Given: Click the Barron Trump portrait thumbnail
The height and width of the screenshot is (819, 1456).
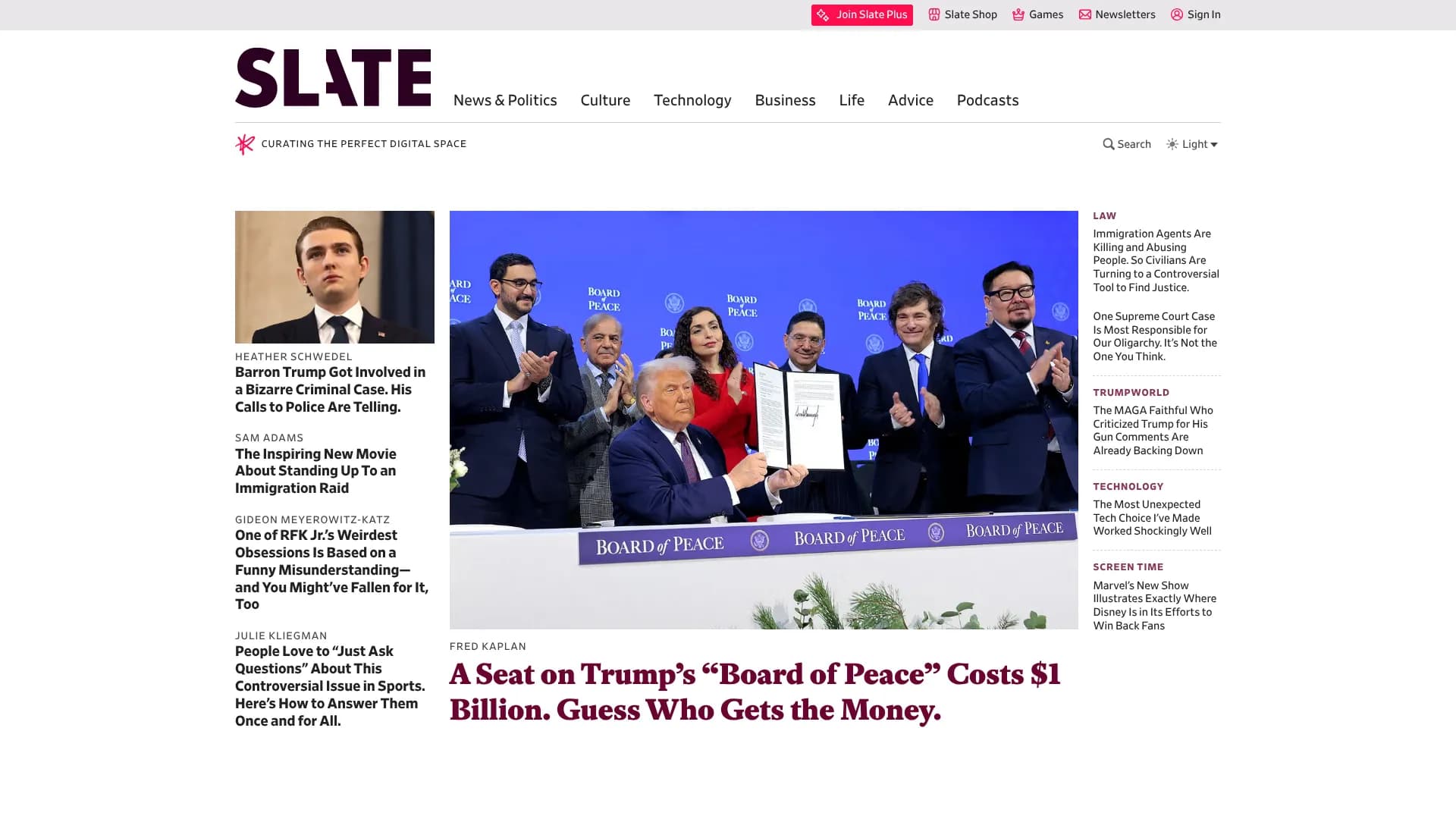Looking at the screenshot, I should click(334, 277).
